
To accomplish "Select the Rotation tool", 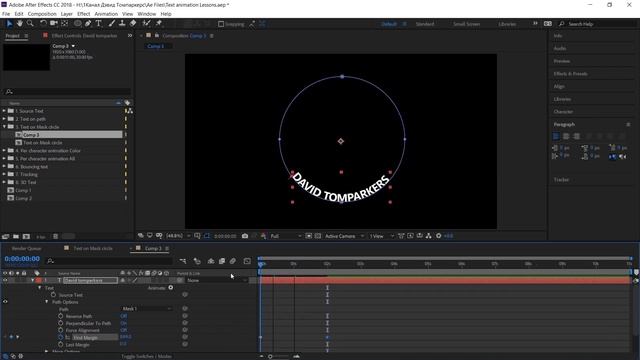I will (43, 24).
